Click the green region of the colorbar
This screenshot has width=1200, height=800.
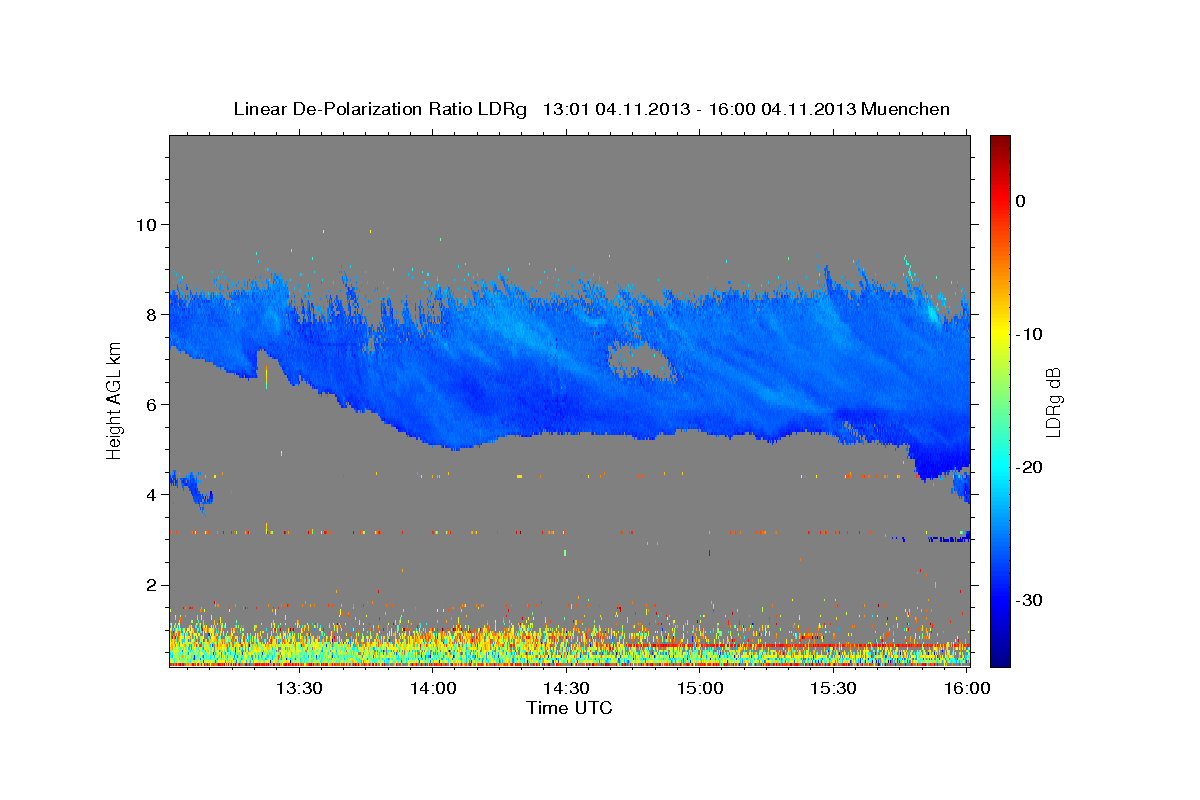[1000, 400]
